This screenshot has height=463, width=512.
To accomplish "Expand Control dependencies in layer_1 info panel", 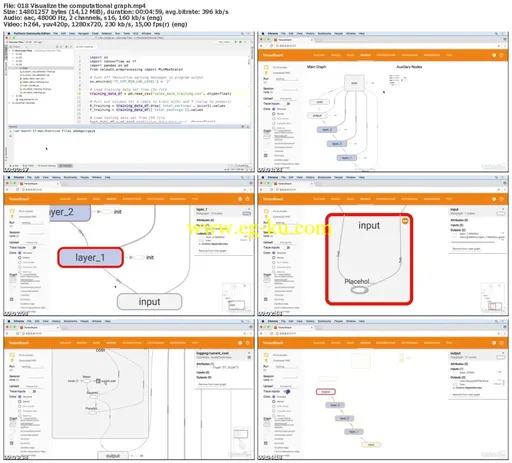I will pos(214,244).
